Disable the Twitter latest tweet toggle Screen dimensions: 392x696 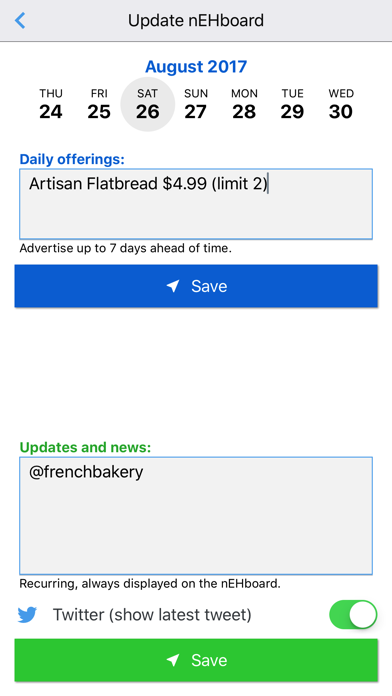pos(353,615)
